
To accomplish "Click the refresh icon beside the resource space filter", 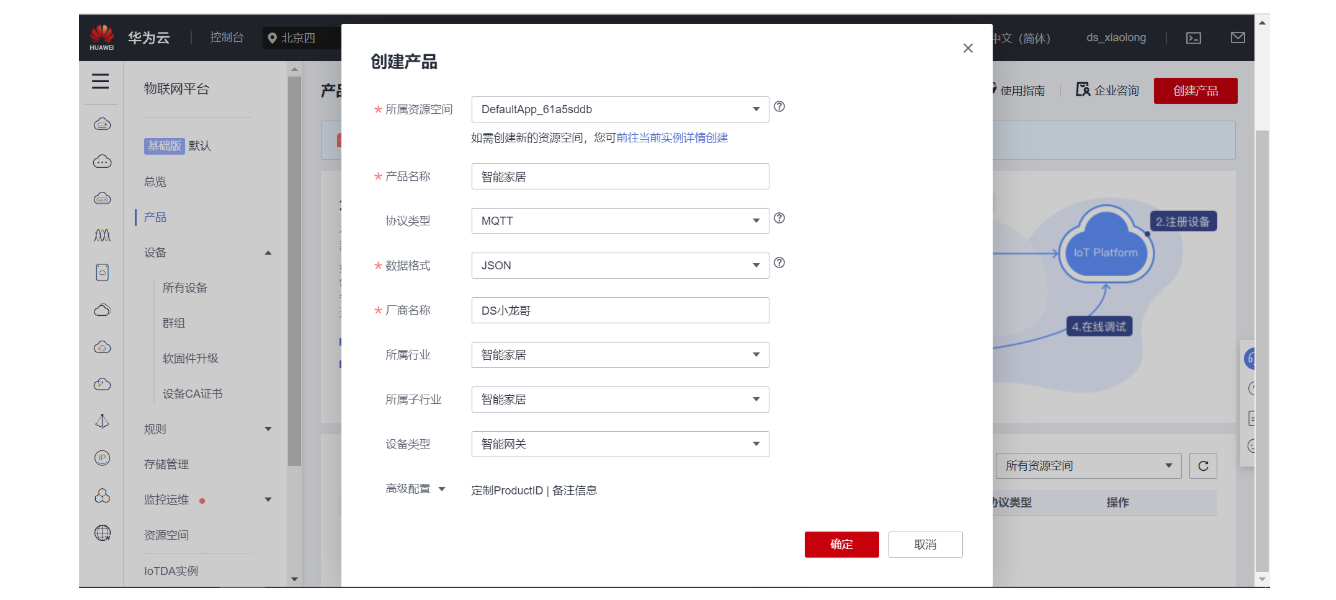I will tap(1203, 466).
